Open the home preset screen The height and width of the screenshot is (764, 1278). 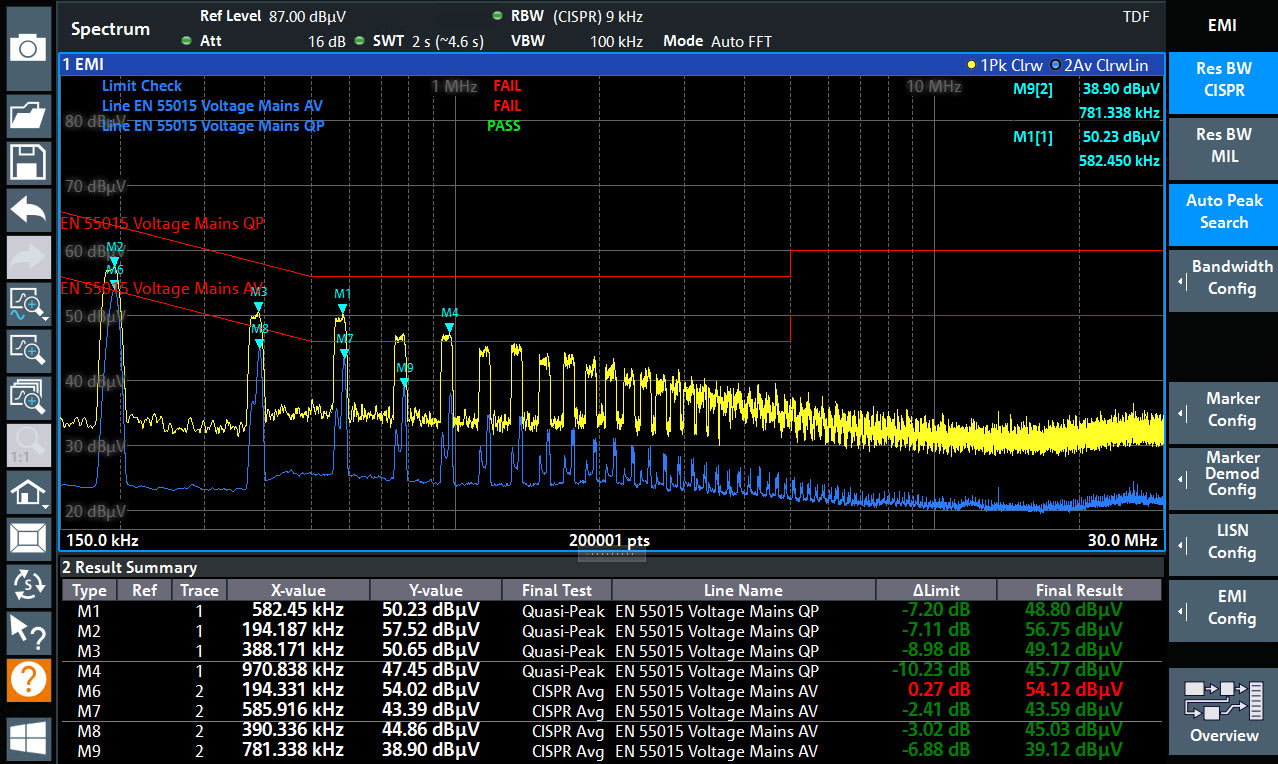tap(27, 490)
